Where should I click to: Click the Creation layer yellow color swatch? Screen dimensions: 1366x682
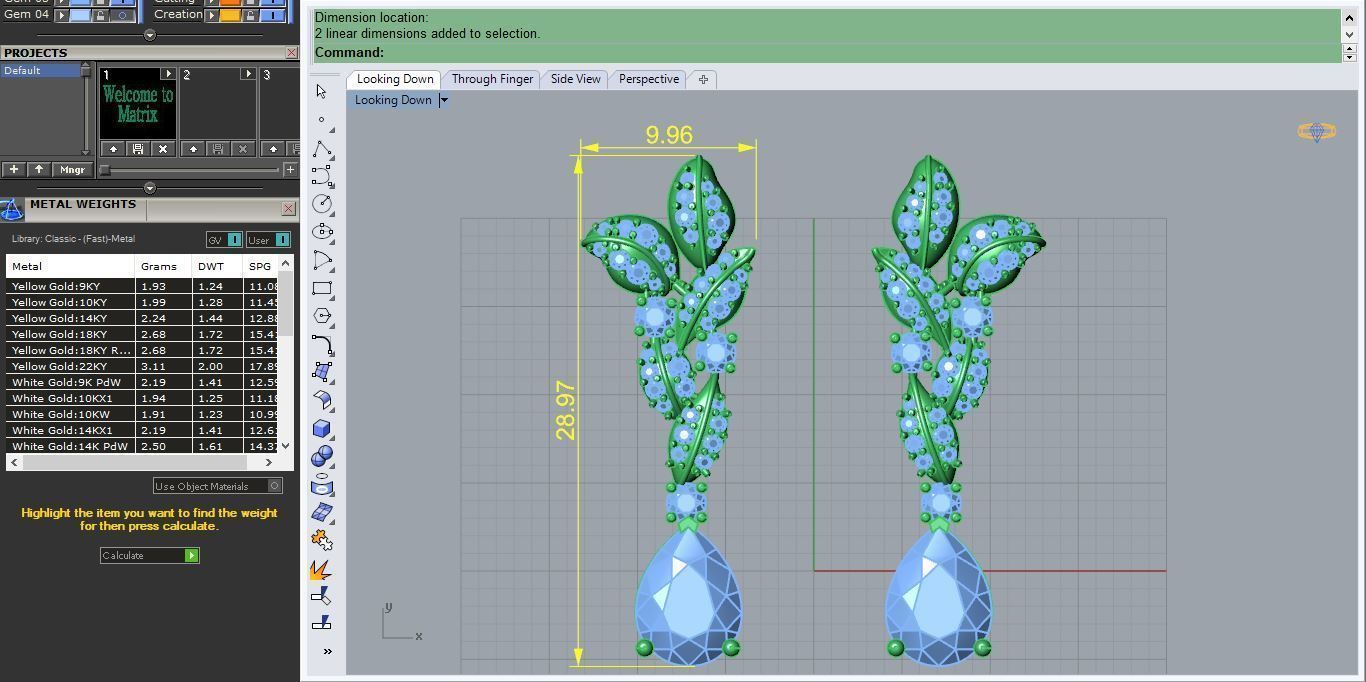pos(229,16)
